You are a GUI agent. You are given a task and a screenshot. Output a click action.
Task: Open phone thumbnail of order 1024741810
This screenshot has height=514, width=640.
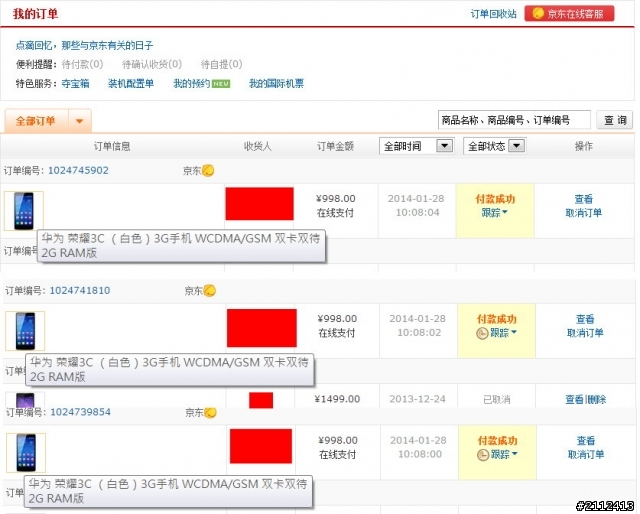pos(25,331)
